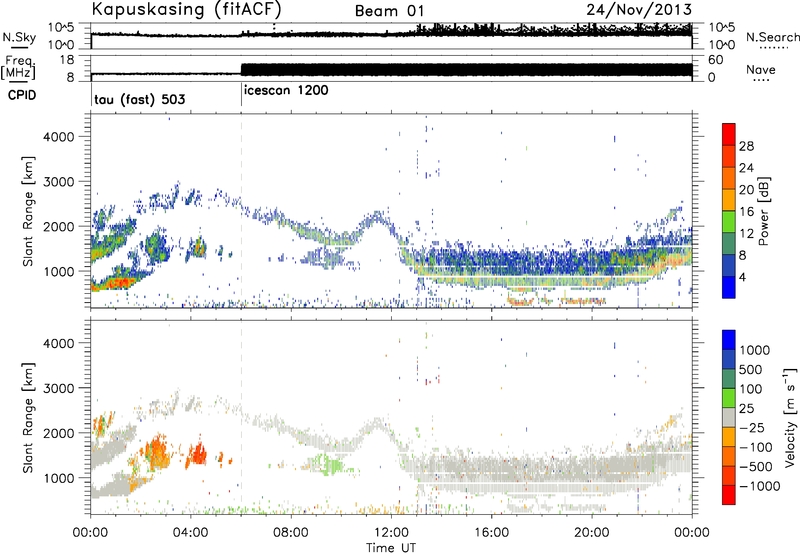
Task: Click the 'Velocity [m s-1]' colorbar title
Action: pyautogui.click(x=790, y=417)
